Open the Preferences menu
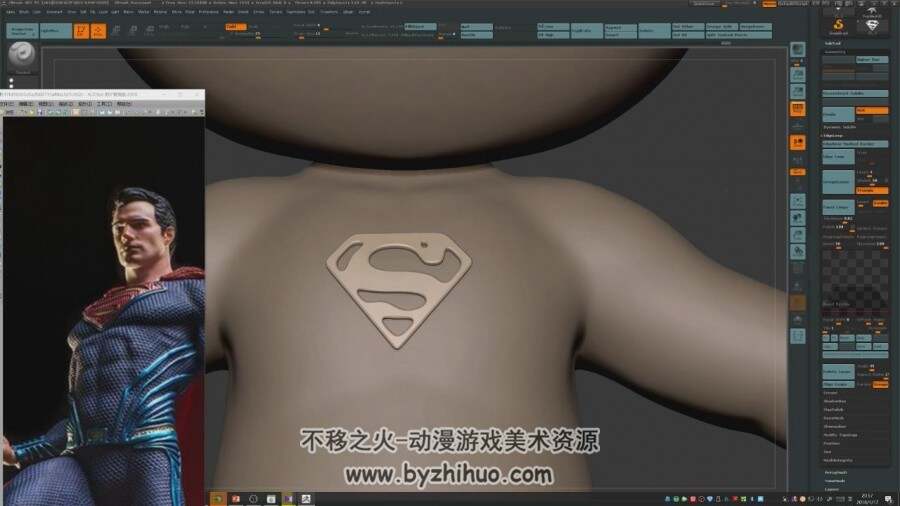 click(209, 11)
